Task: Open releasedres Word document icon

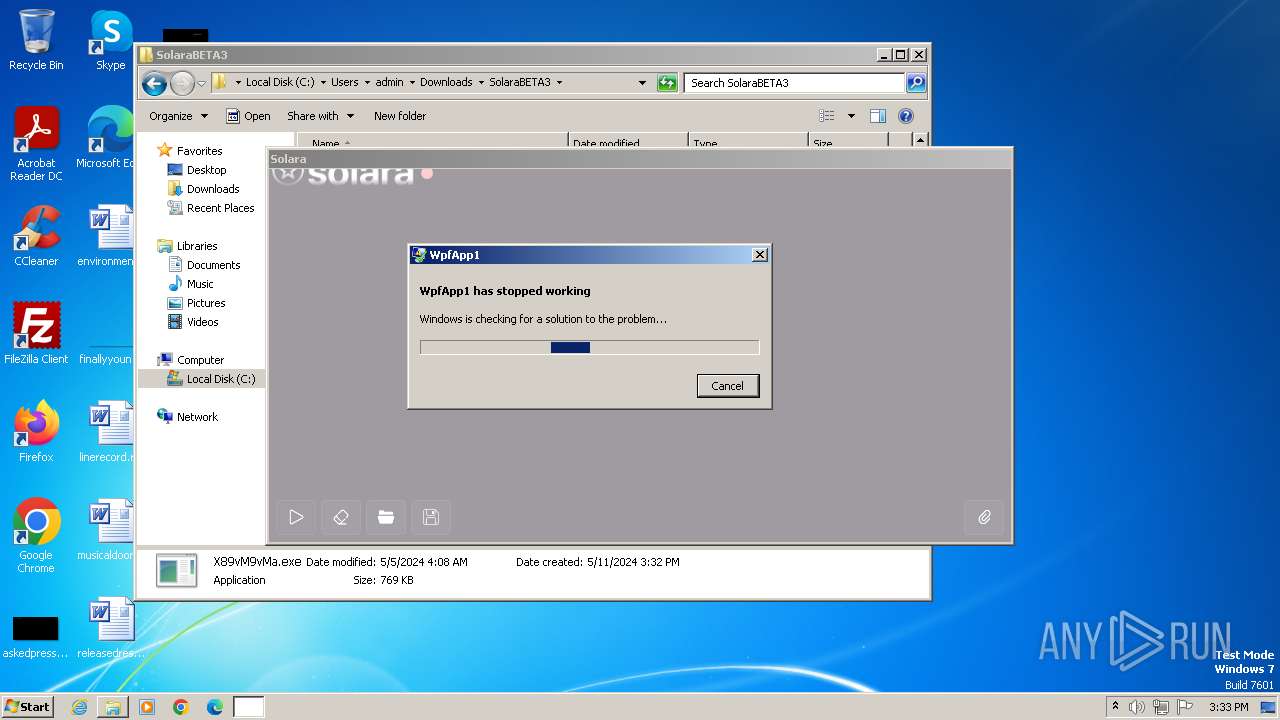Action: pyautogui.click(x=109, y=628)
